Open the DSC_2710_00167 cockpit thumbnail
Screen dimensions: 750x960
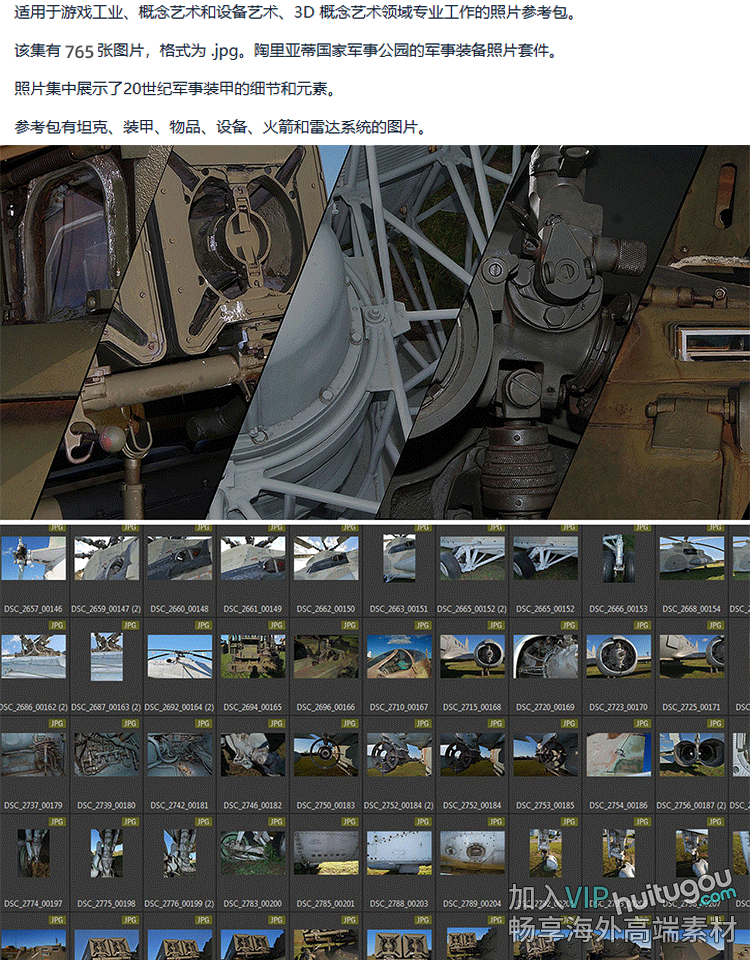[399, 656]
